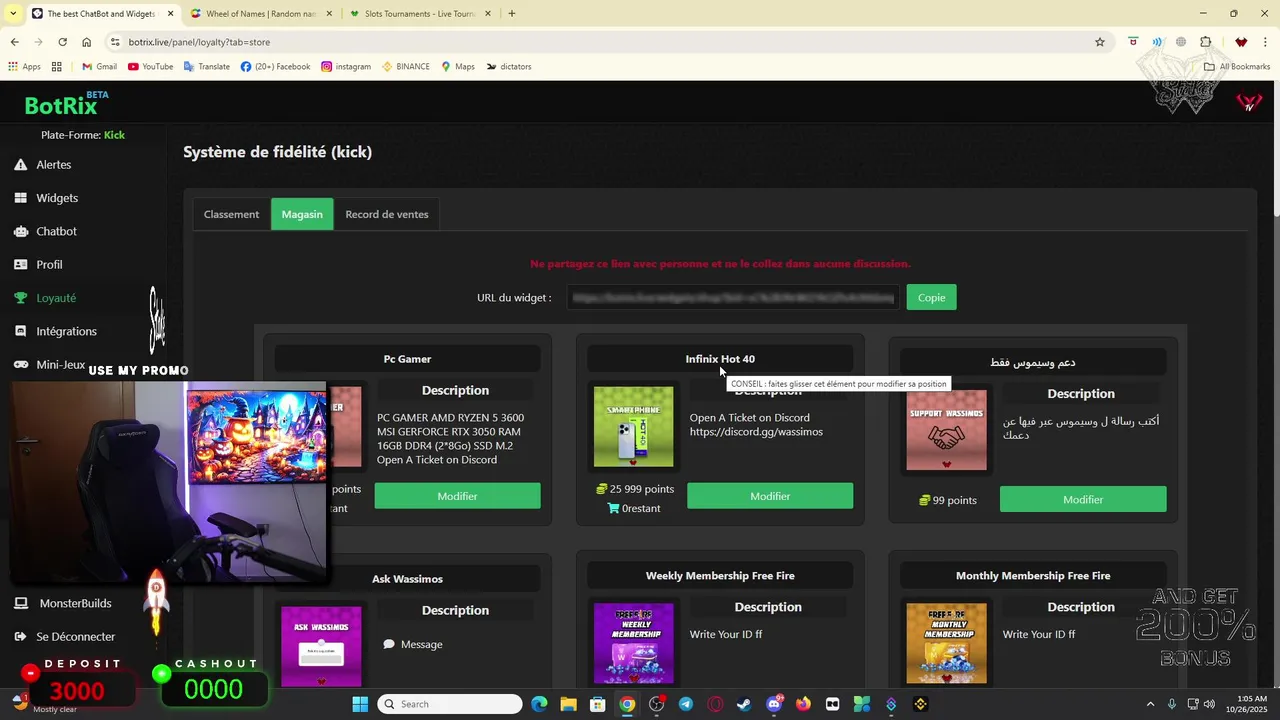Click Modifier on the دعم وسيموس card
The height and width of the screenshot is (720, 1280).
coord(1083,499)
